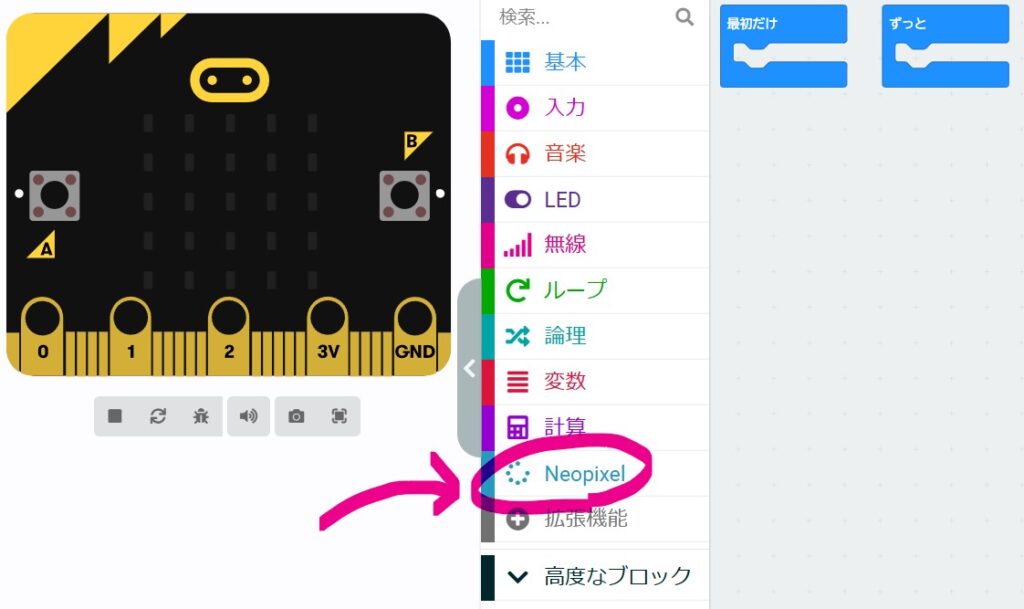Viewport: 1024px width, 609px height.
Task: Open the 入力 block category
Action: [595, 108]
